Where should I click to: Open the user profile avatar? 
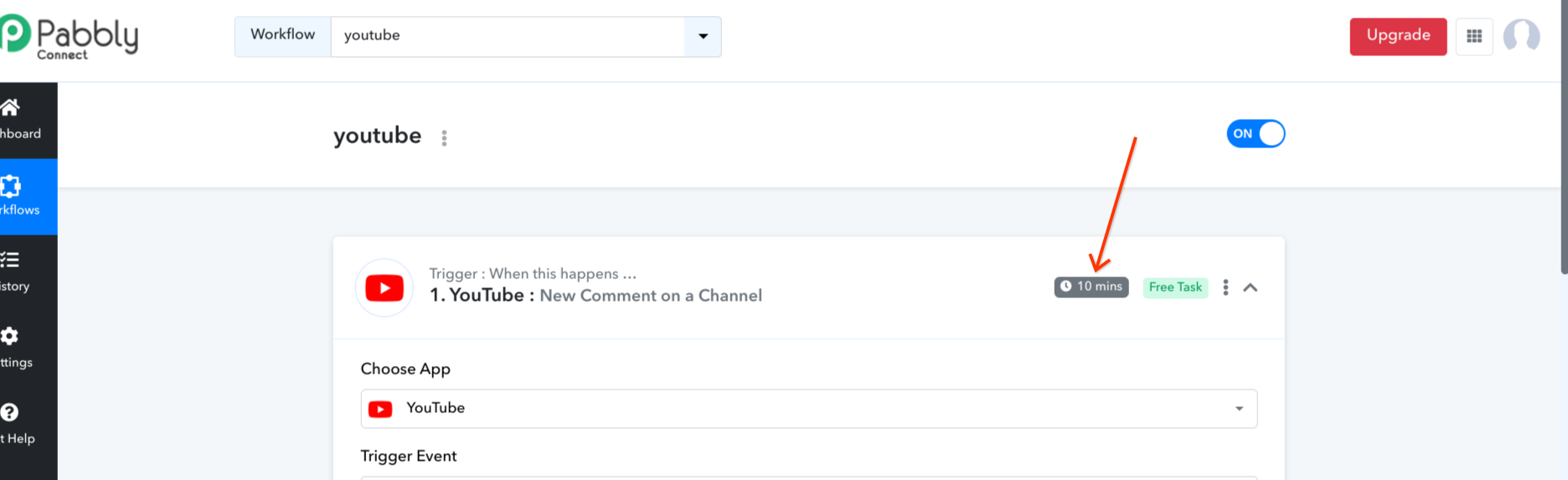(1521, 36)
